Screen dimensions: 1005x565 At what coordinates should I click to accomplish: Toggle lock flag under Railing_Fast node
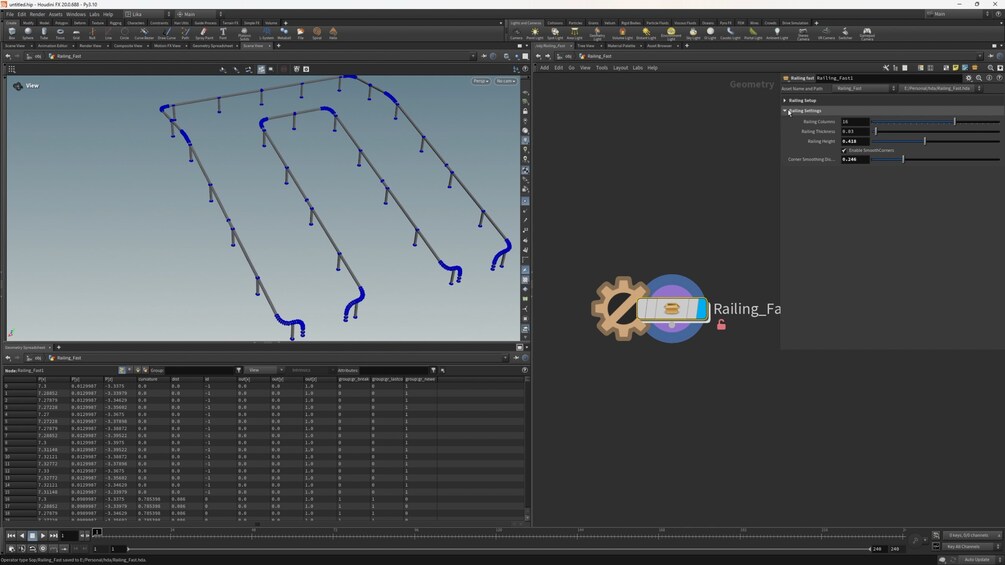[721, 325]
